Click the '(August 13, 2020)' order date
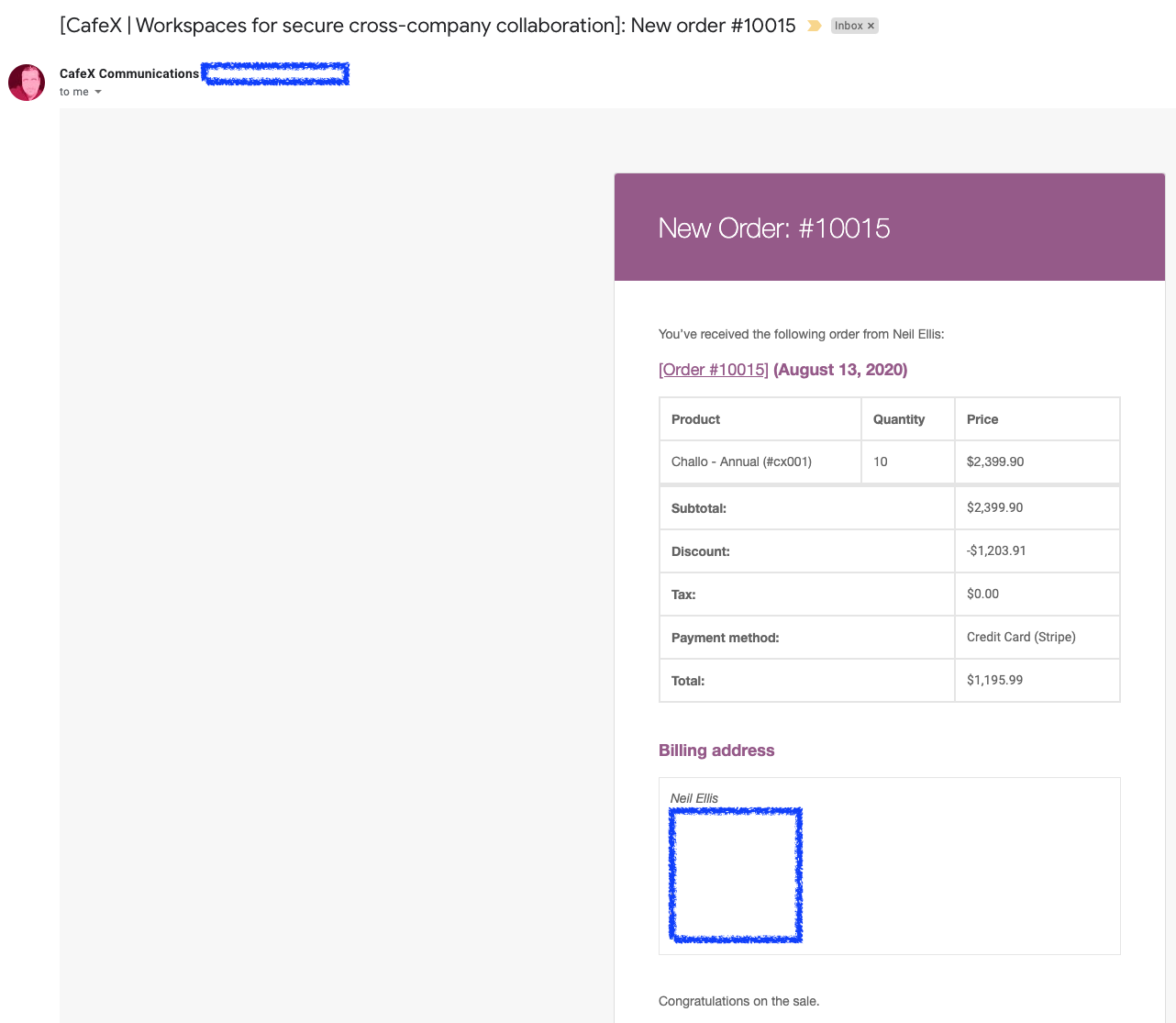This screenshot has width=1176, height=1023. (840, 370)
